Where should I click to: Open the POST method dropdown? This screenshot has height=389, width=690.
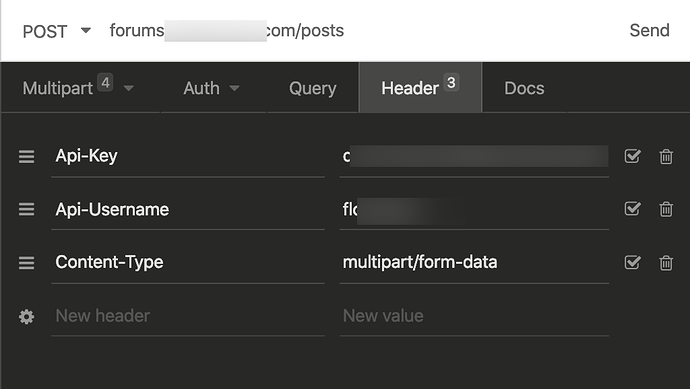click(x=56, y=31)
